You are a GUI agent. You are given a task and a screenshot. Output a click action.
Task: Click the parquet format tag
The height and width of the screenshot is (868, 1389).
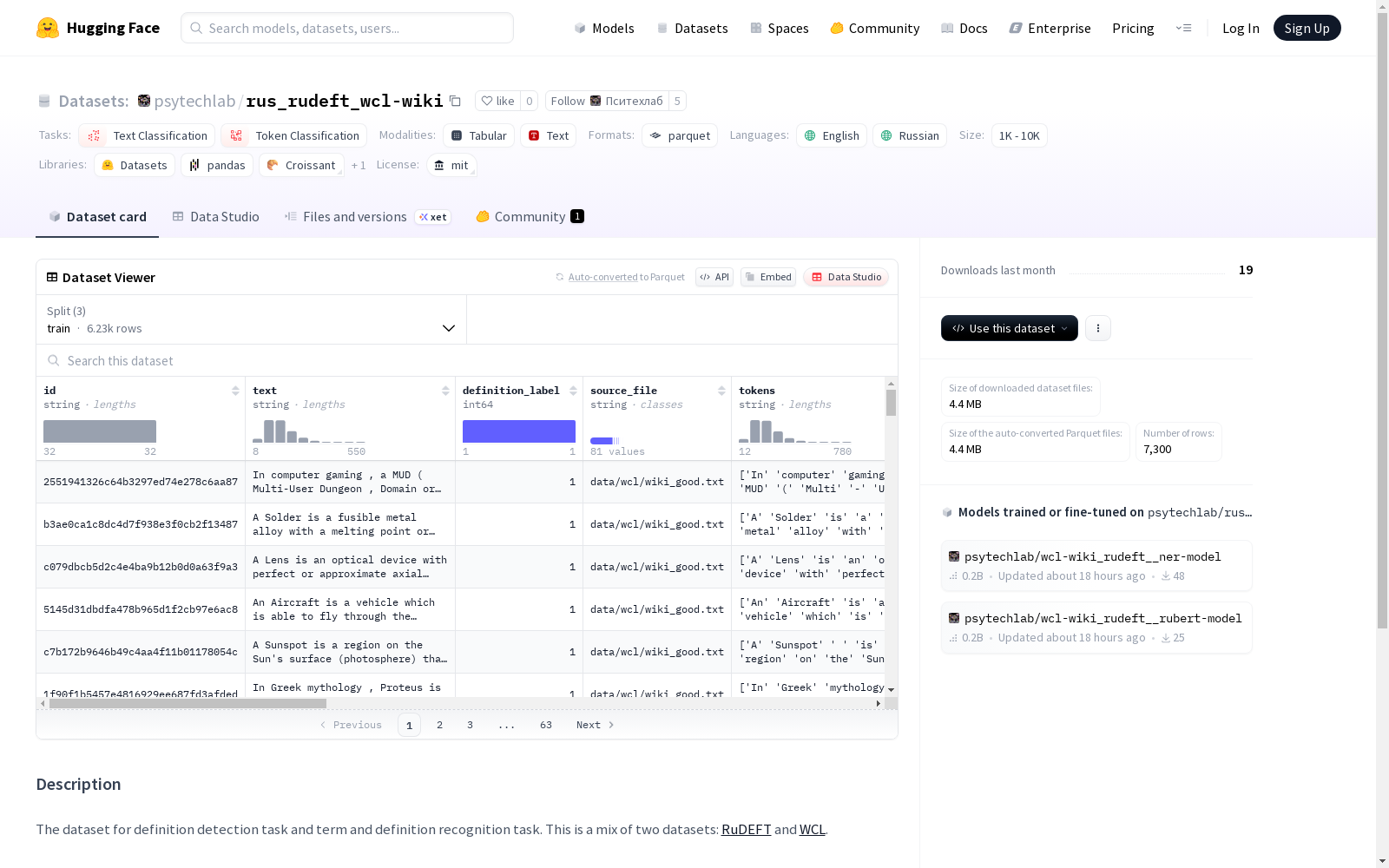pyautogui.click(x=680, y=135)
